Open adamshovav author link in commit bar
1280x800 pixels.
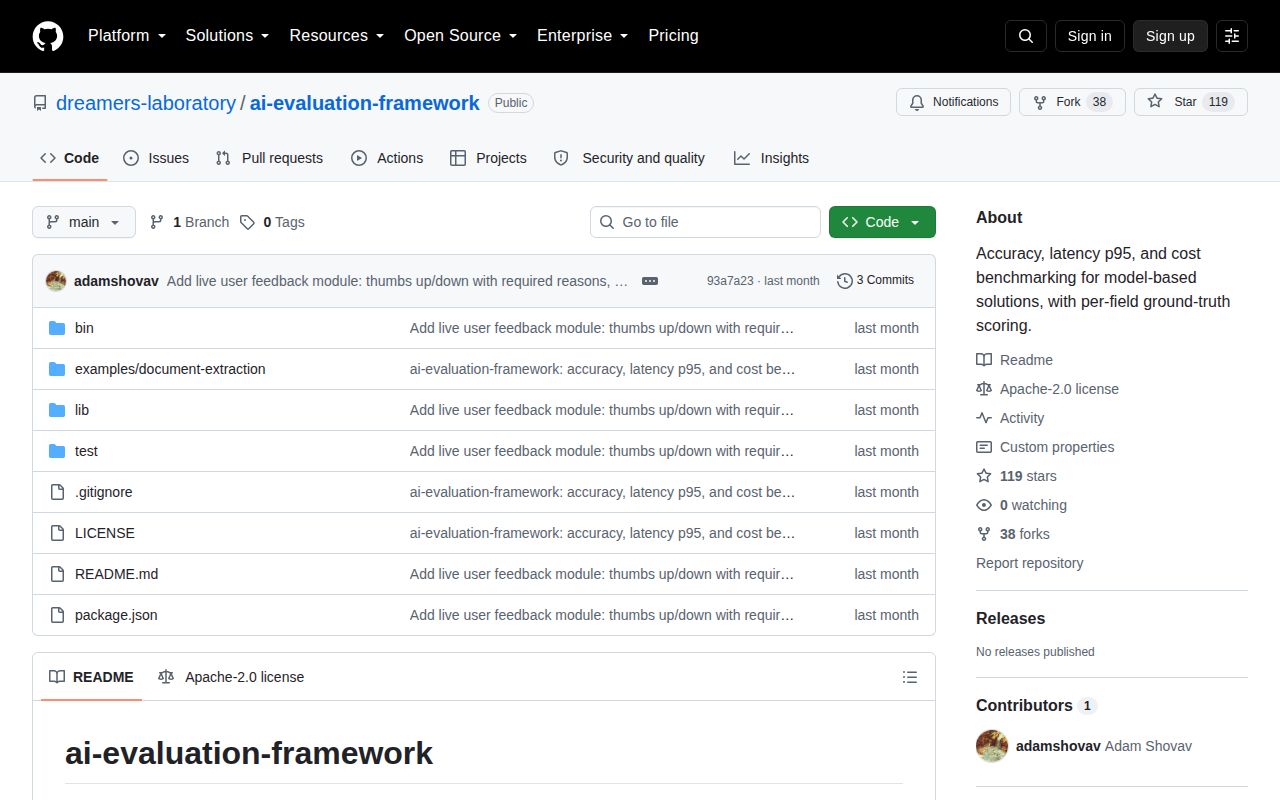[116, 281]
